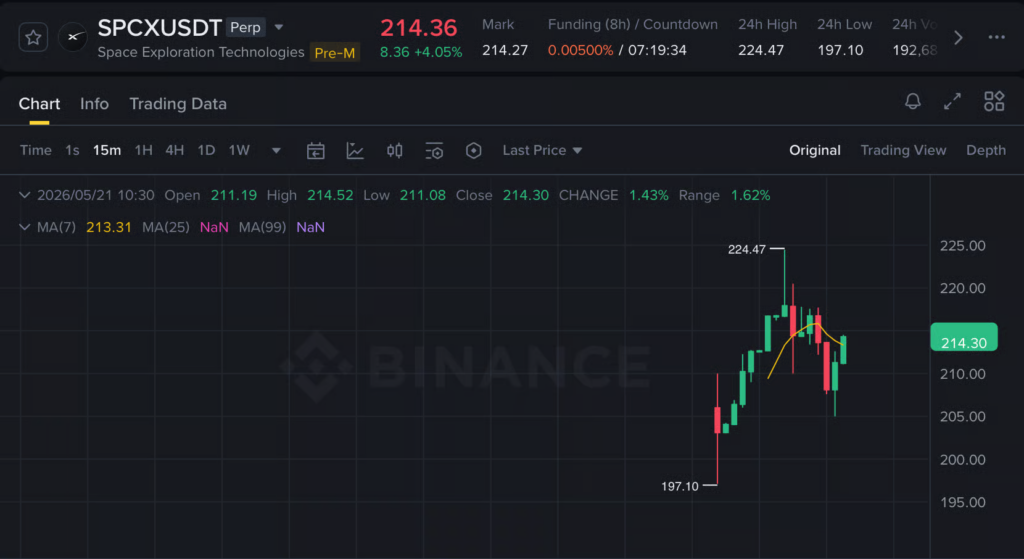Click the 224.47 high marker on chart
The height and width of the screenshot is (559, 1024).
746,249
